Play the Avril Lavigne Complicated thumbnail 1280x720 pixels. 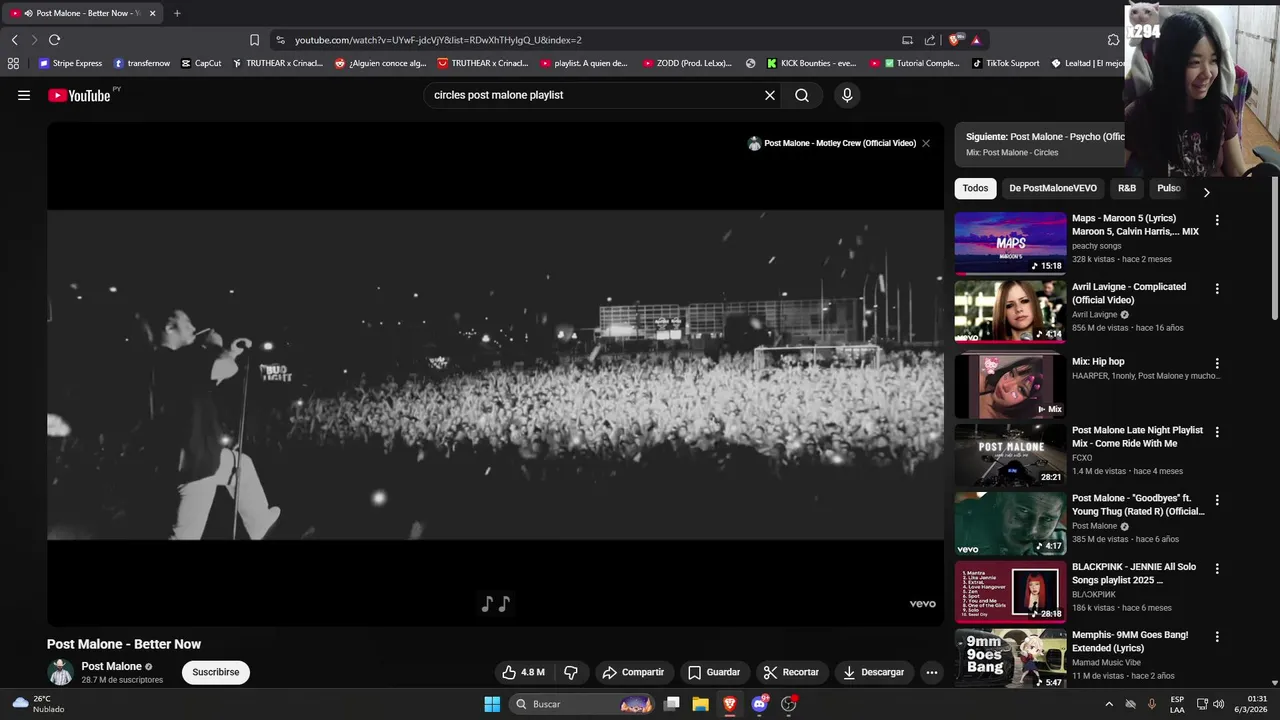[1010, 312]
